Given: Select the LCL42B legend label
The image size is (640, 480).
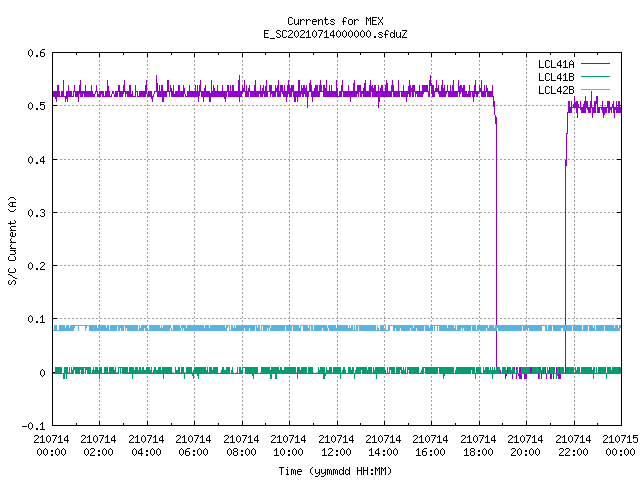Looking at the screenshot, I should [x=556, y=90].
